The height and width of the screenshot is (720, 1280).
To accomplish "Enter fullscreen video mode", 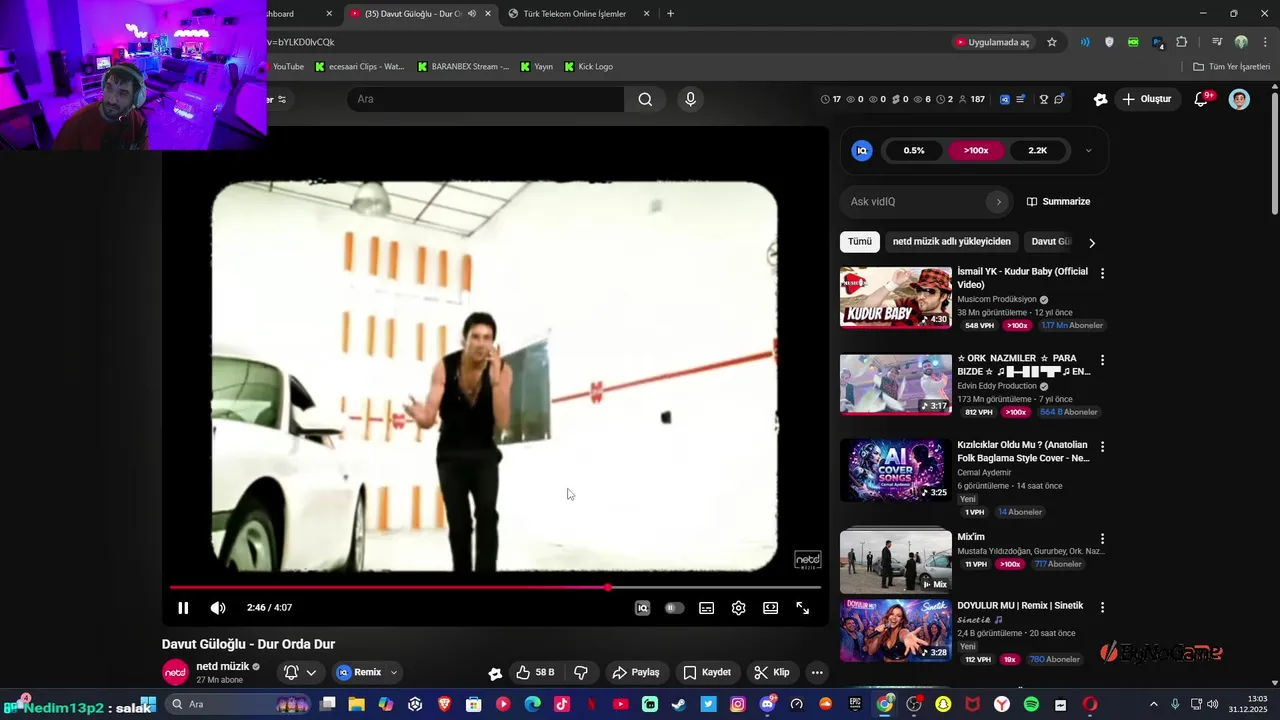I will [x=803, y=608].
